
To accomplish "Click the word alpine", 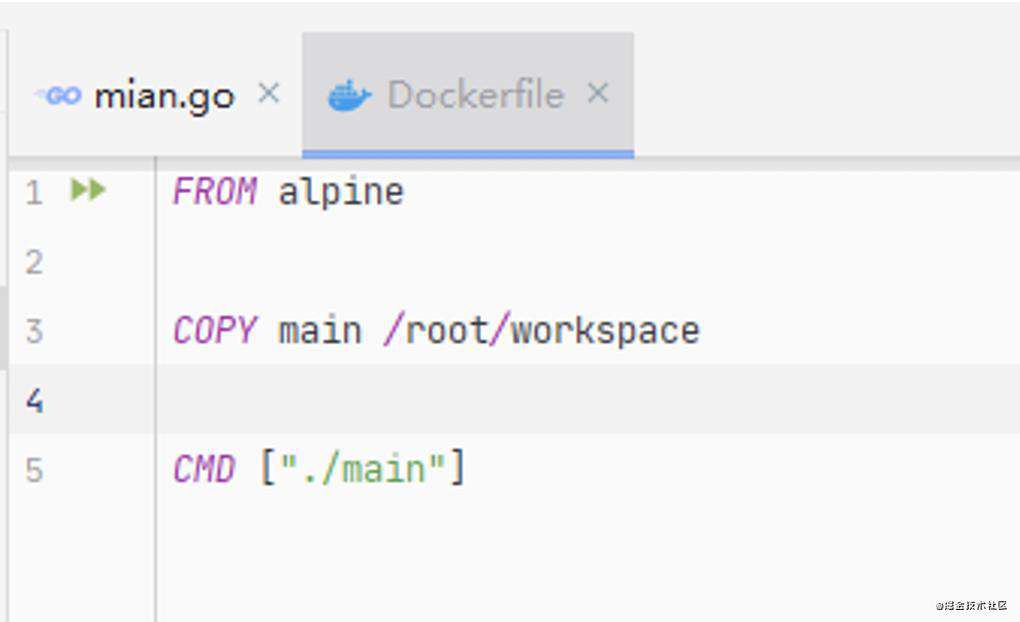I will (x=341, y=193).
